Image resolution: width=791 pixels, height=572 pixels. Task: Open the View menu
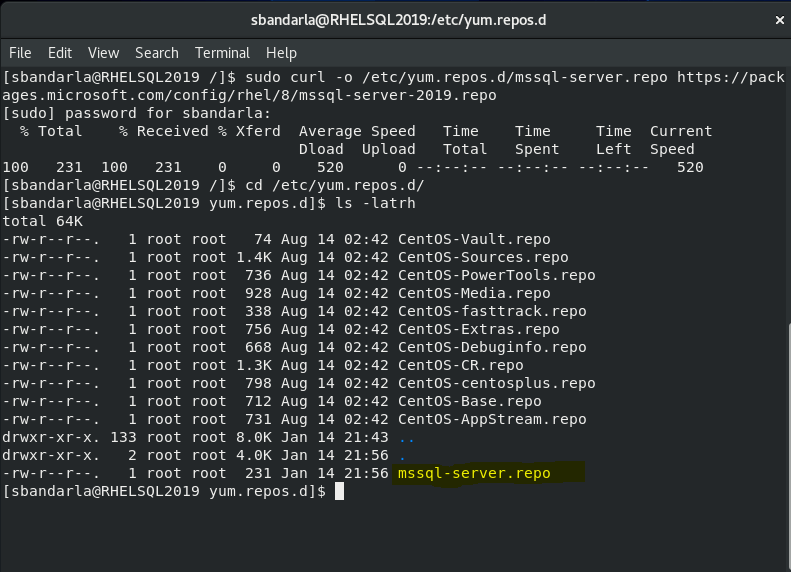pos(103,53)
